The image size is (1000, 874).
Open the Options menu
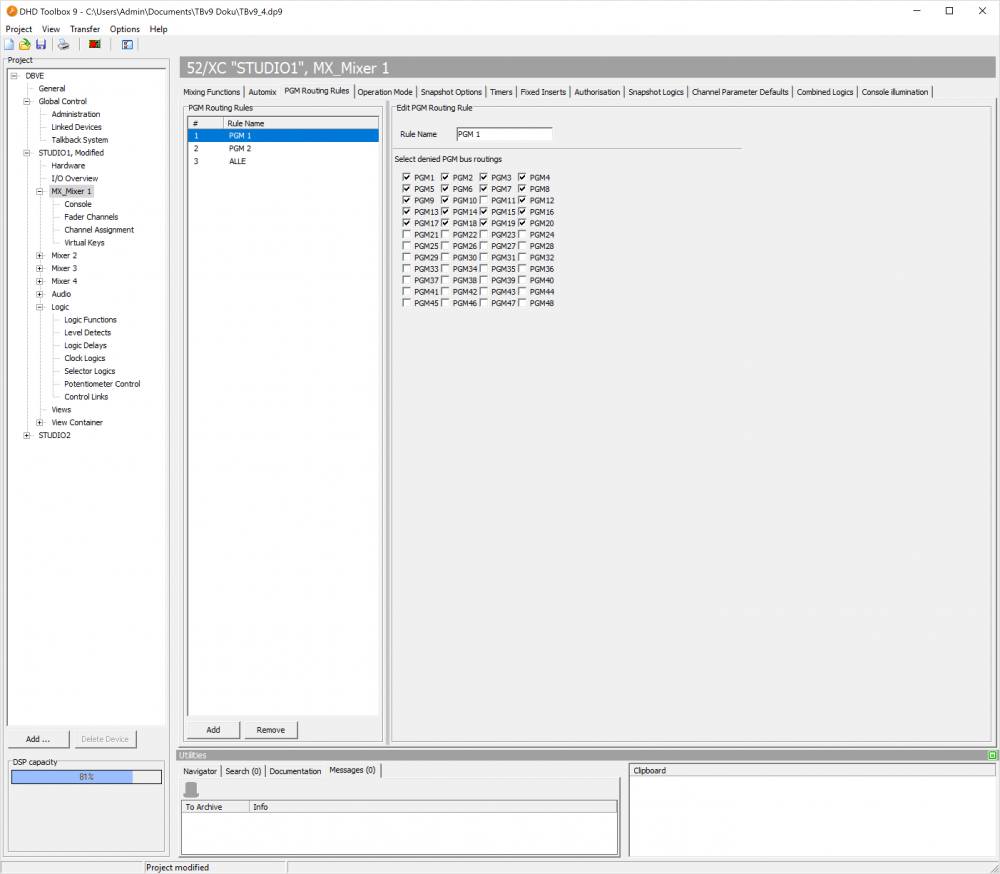click(124, 29)
